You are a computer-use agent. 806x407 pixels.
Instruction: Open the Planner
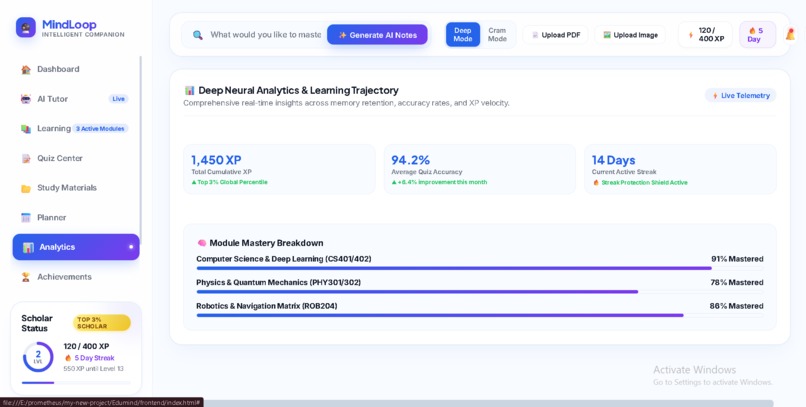76,218
